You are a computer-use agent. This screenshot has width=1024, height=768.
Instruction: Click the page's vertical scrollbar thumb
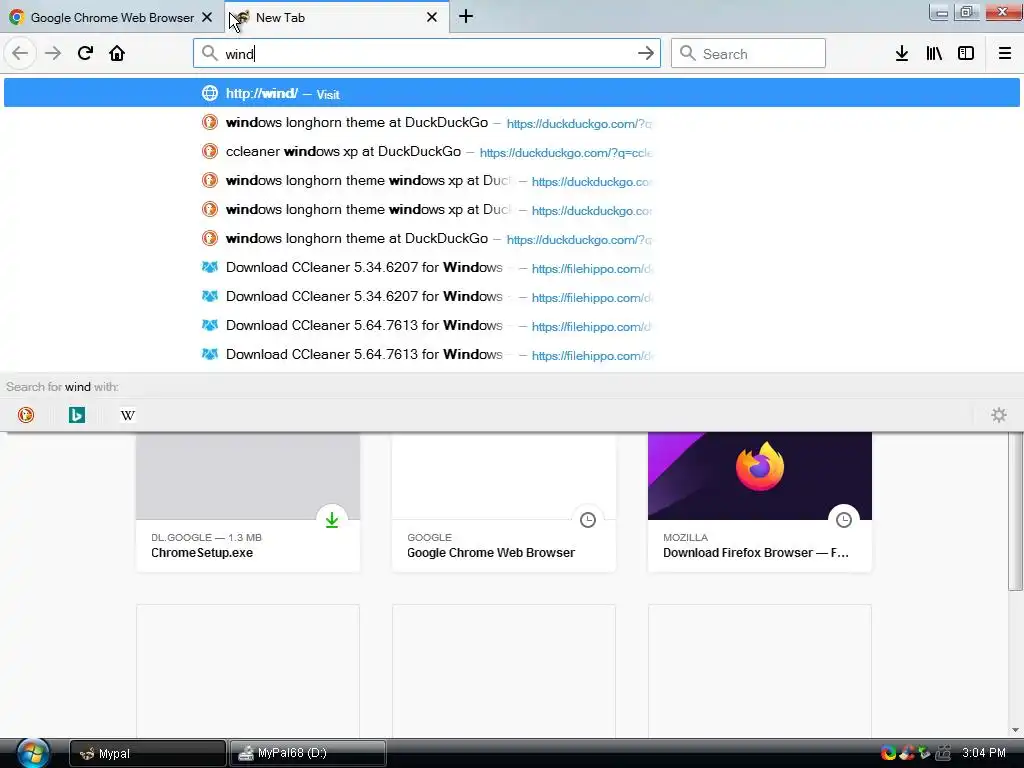click(x=1016, y=511)
